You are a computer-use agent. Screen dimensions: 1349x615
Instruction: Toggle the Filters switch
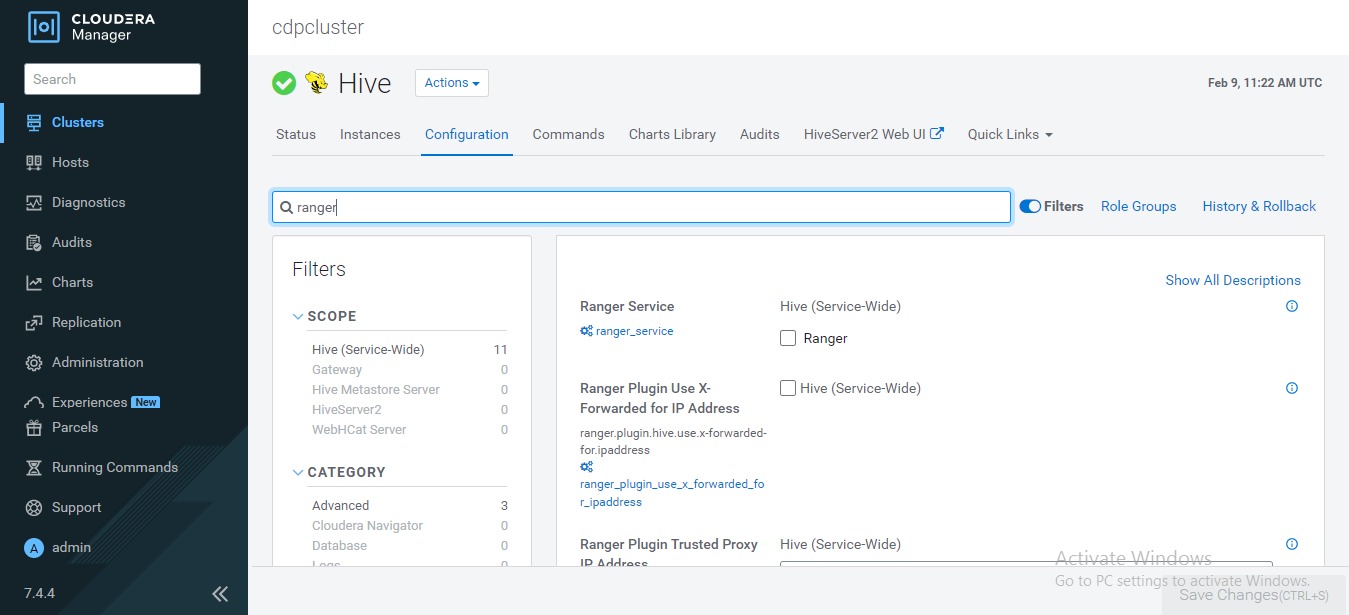1030,206
